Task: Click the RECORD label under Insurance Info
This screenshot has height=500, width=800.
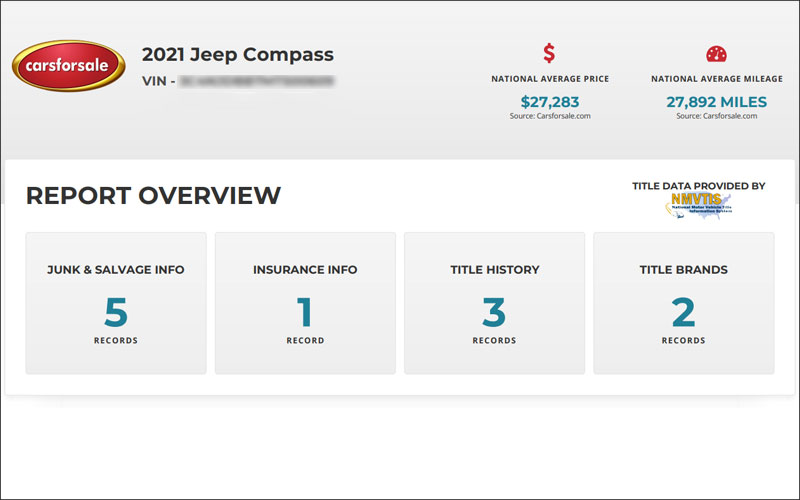Action: coord(305,340)
